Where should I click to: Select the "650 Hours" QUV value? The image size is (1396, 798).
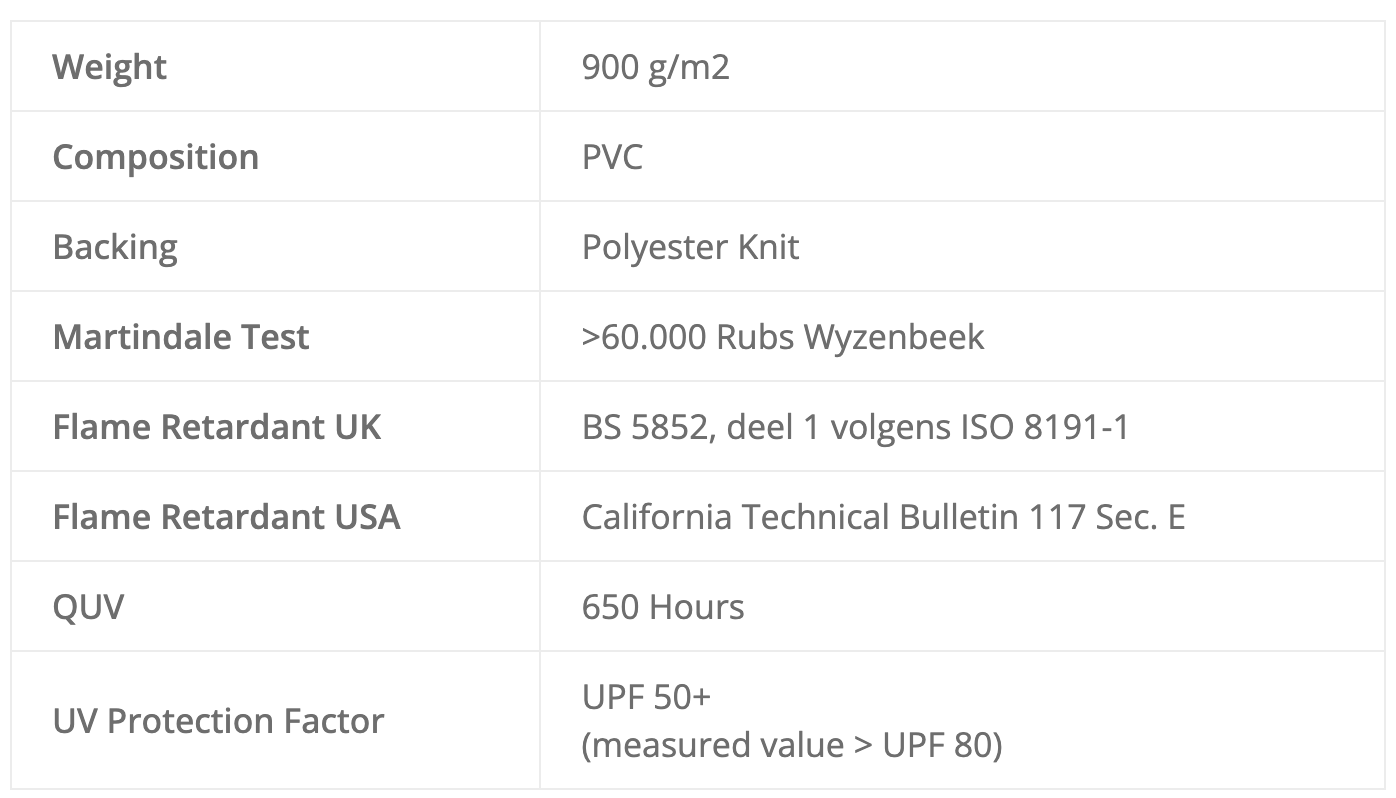pyautogui.click(x=663, y=607)
